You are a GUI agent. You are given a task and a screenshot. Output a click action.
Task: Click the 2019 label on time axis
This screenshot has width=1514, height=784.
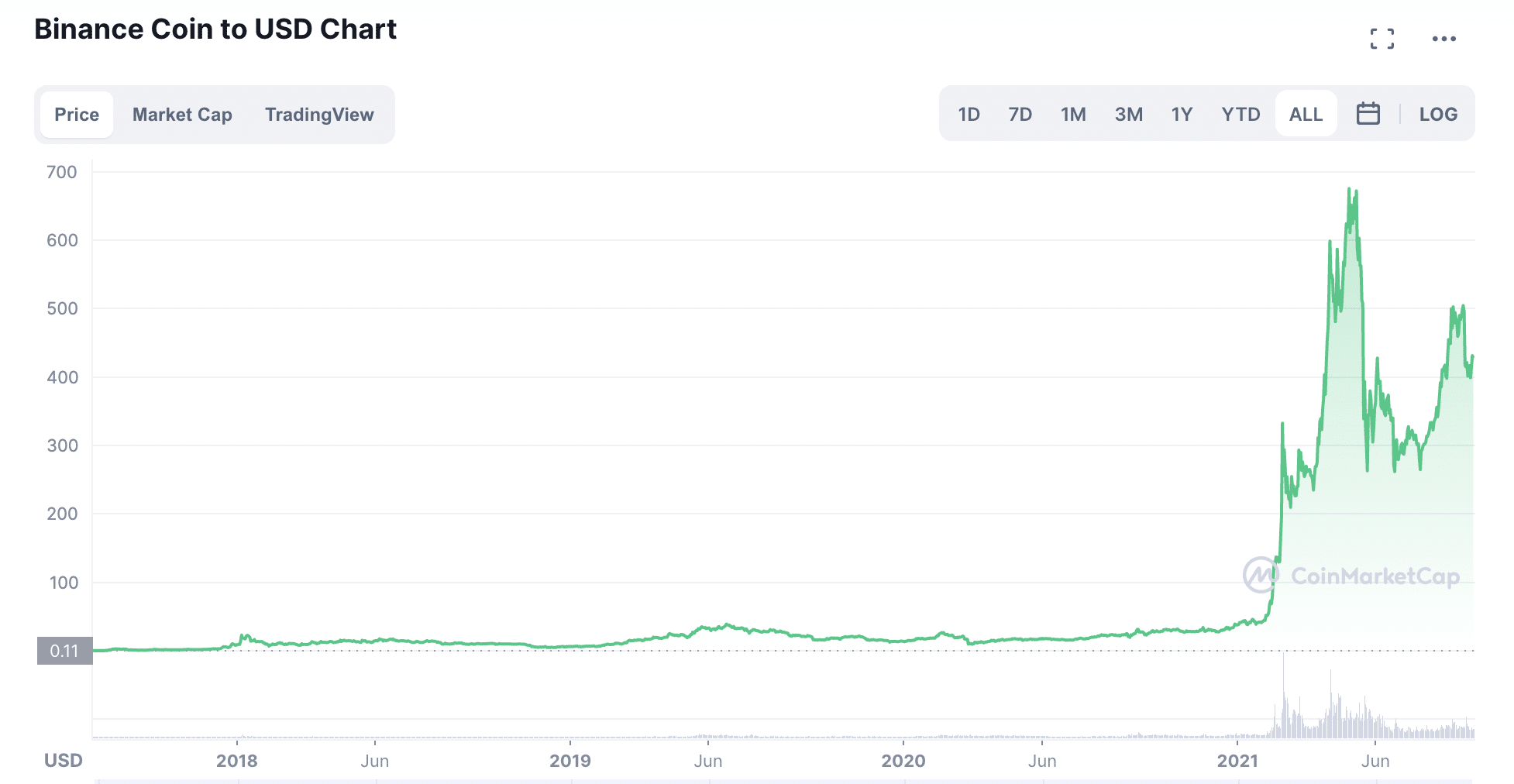click(x=570, y=761)
